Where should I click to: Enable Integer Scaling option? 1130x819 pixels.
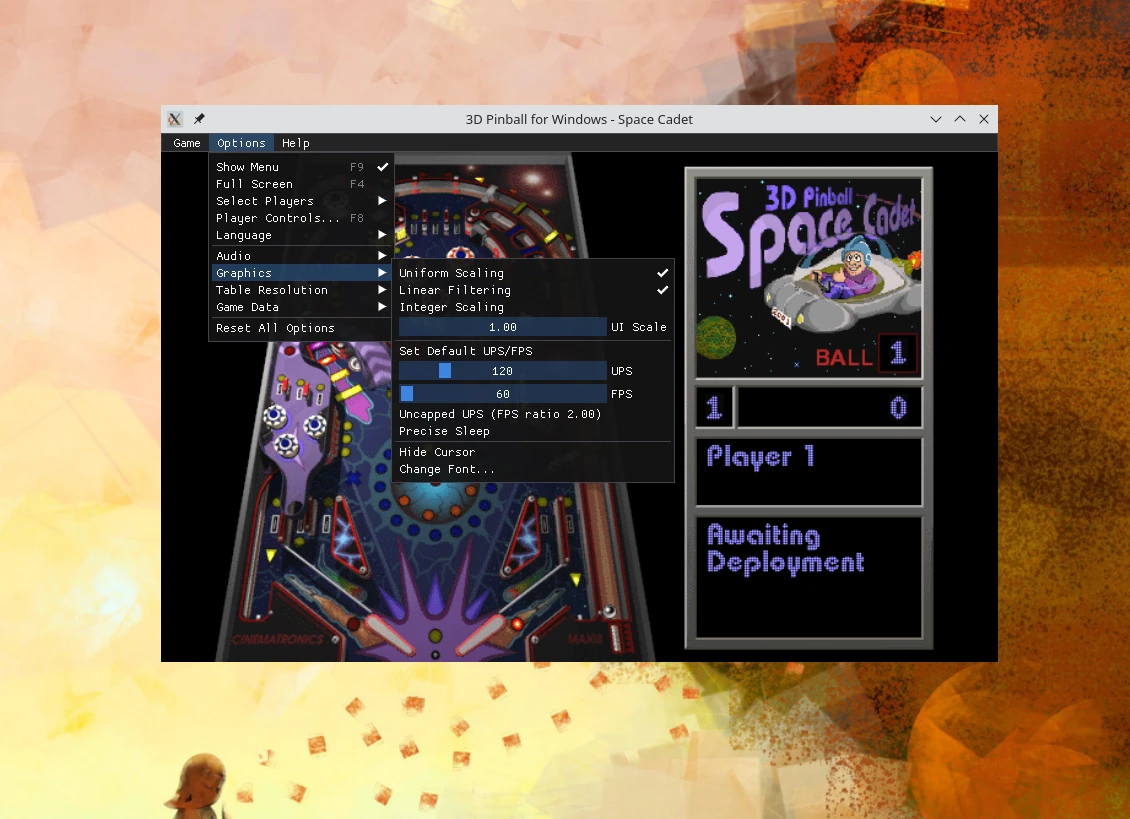533,307
